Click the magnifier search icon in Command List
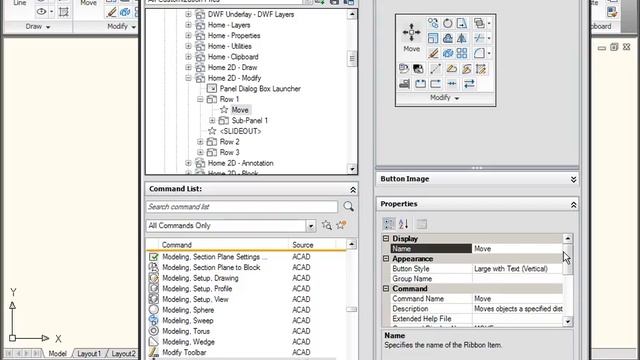640x360 pixels. (x=349, y=207)
